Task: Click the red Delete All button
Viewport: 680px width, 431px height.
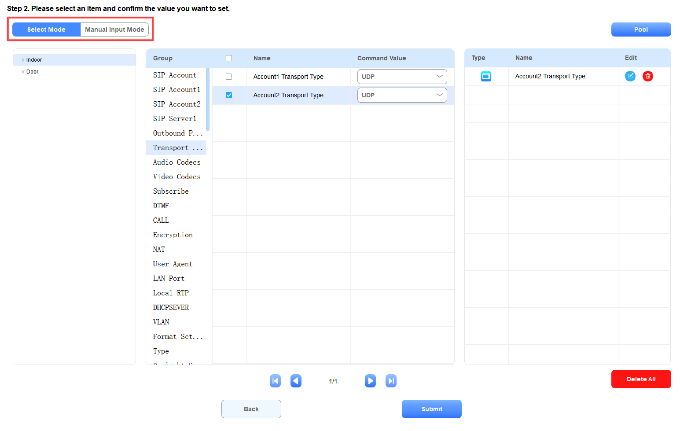Action: pos(640,379)
